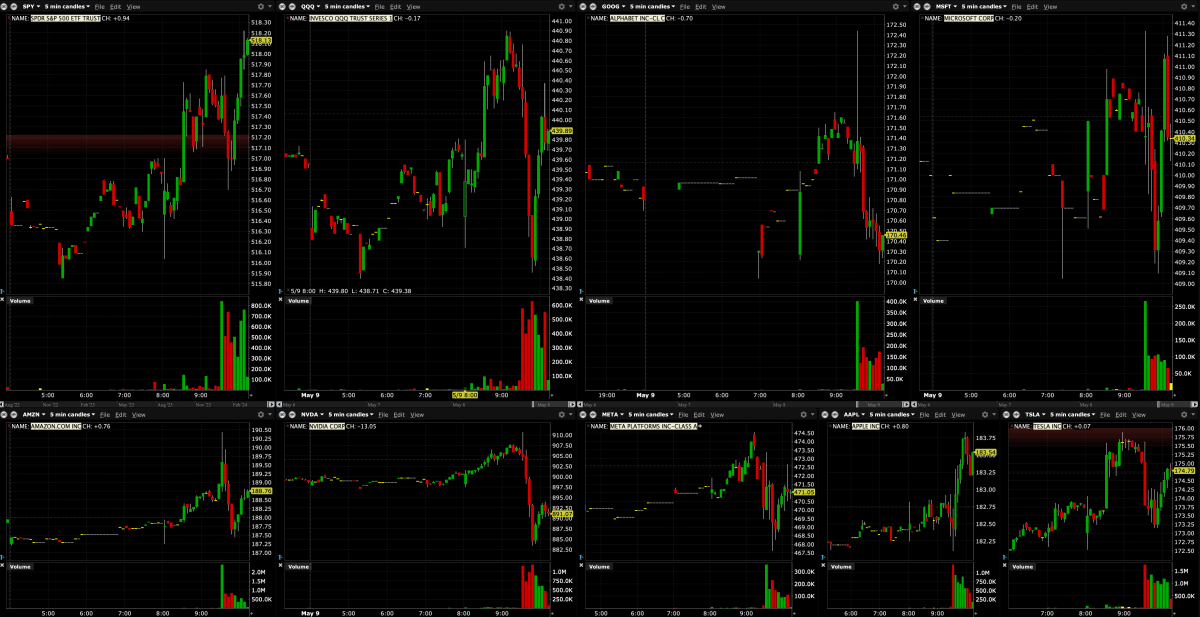Close the Volume panel on NVDA chart
Image resolution: width=1200 pixels, height=617 pixels.
[x=281, y=566]
